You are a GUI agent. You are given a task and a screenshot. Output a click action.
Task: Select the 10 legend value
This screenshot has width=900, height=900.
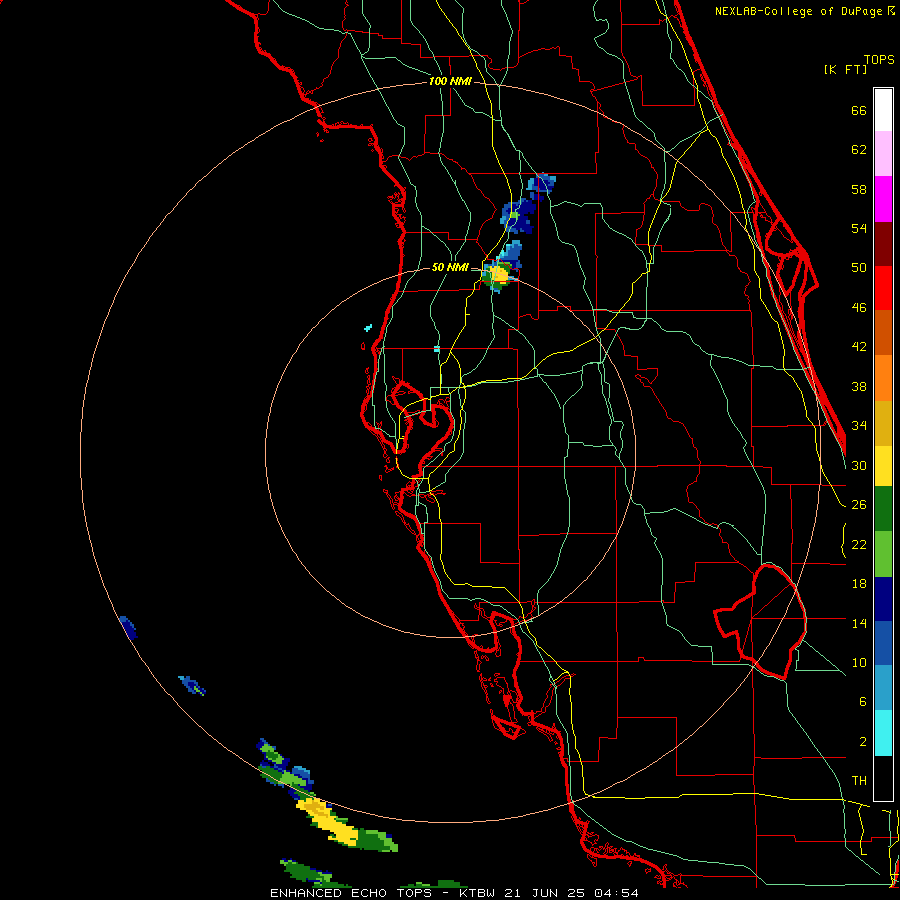(859, 663)
